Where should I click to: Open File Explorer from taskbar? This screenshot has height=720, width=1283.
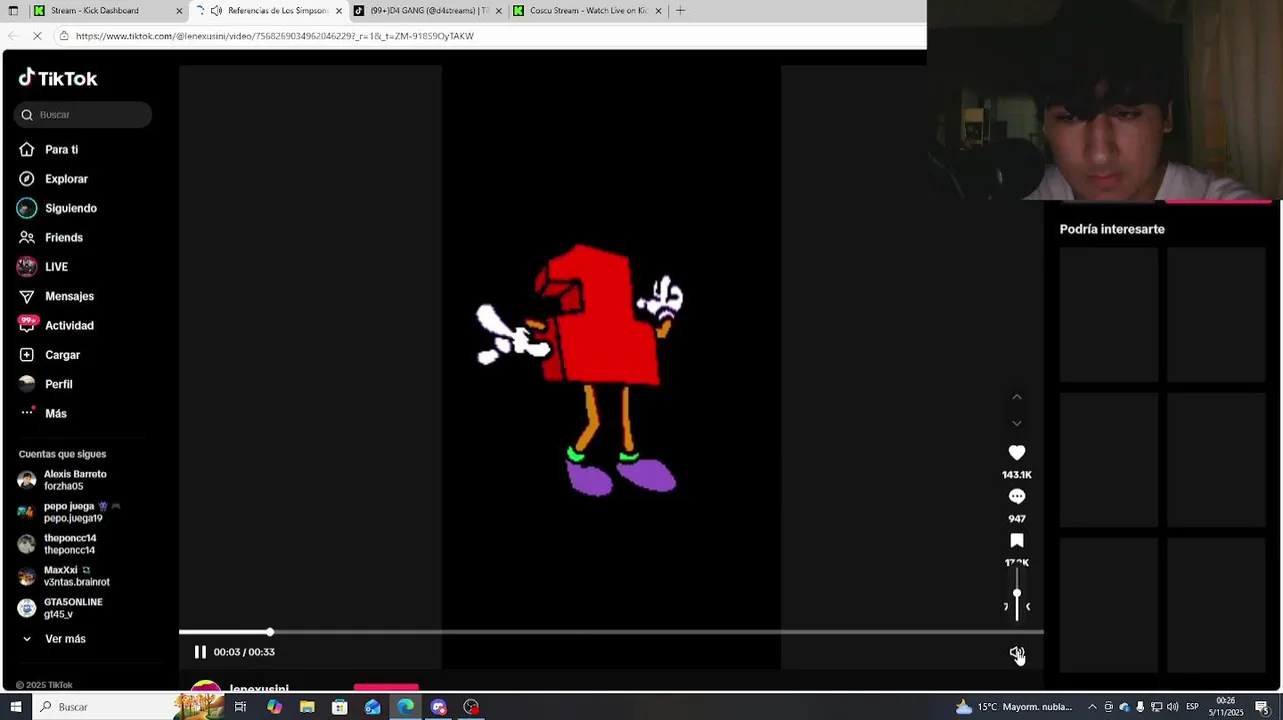307,707
